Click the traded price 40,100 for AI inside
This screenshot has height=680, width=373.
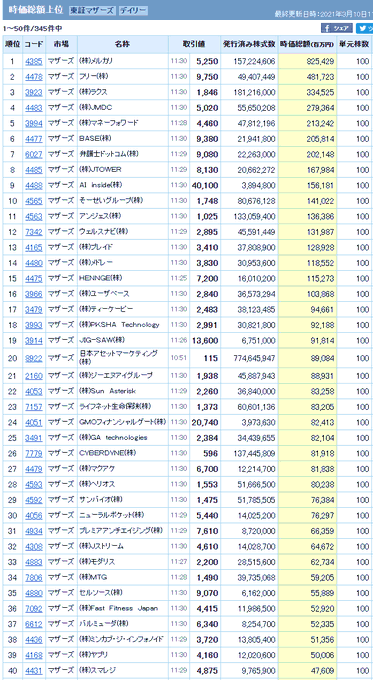point(205,186)
